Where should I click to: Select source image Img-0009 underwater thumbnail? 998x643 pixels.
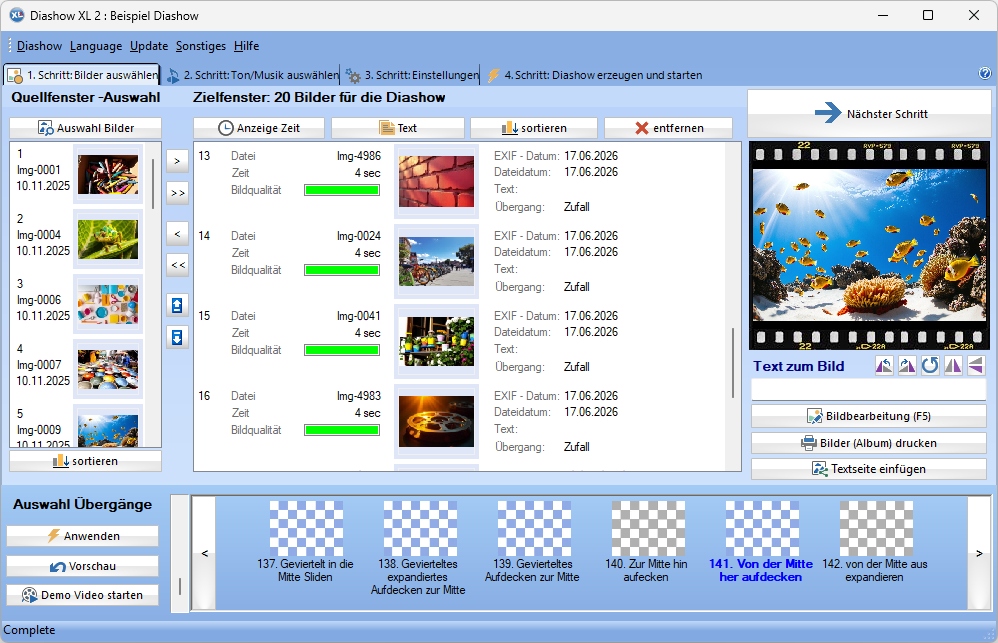[x=108, y=430]
